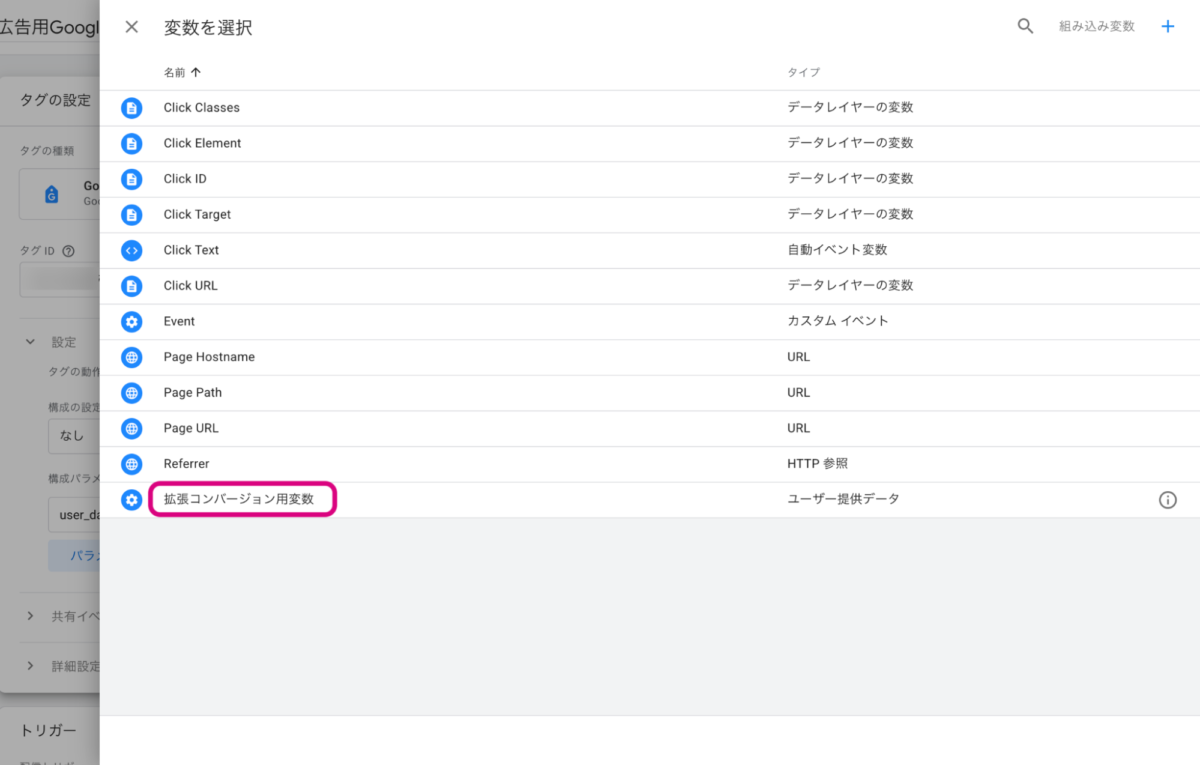
Task: Click the Referrer globe icon
Action: click(x=131, y=464)
